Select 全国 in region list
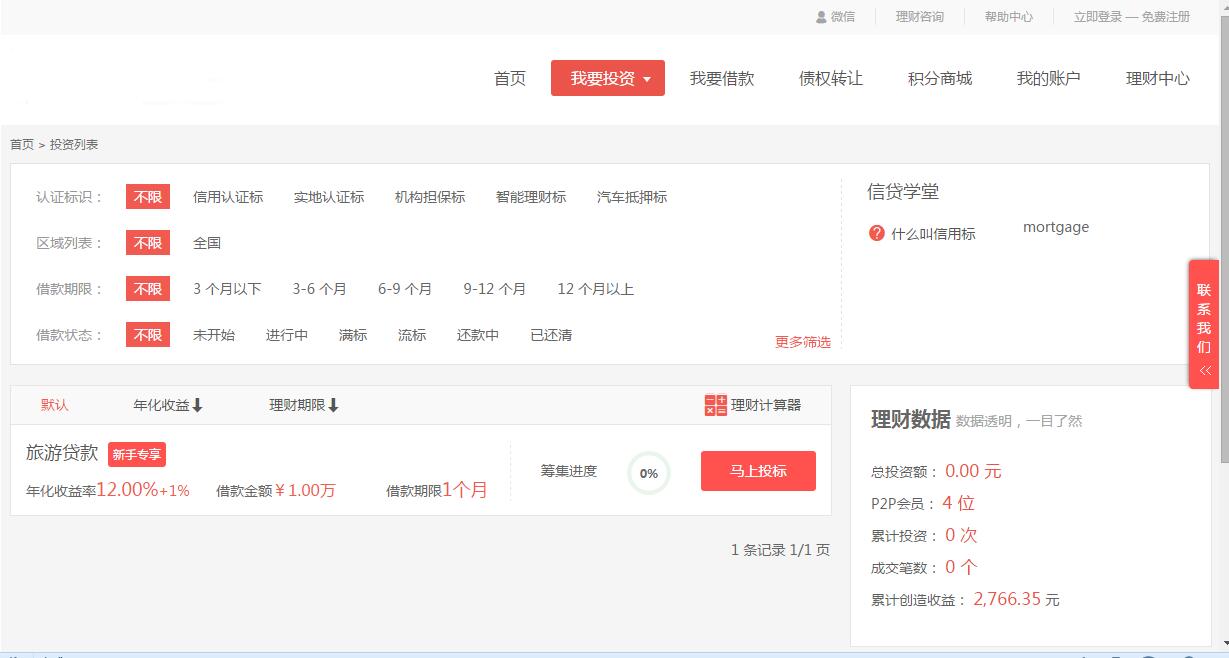 click(x=207, y=243)
